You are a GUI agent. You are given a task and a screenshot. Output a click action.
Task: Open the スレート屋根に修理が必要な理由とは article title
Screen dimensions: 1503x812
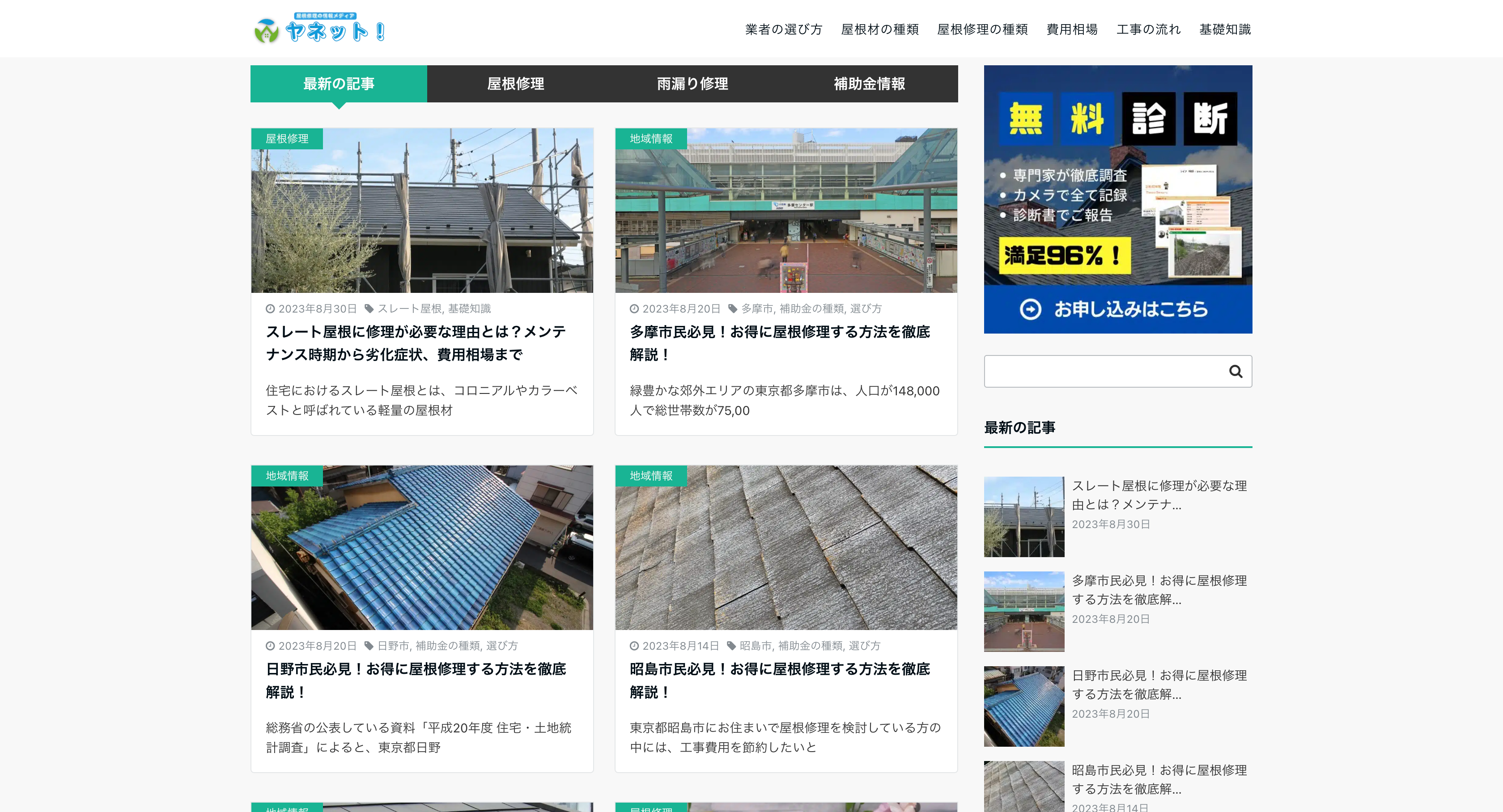tap(416, 343)
